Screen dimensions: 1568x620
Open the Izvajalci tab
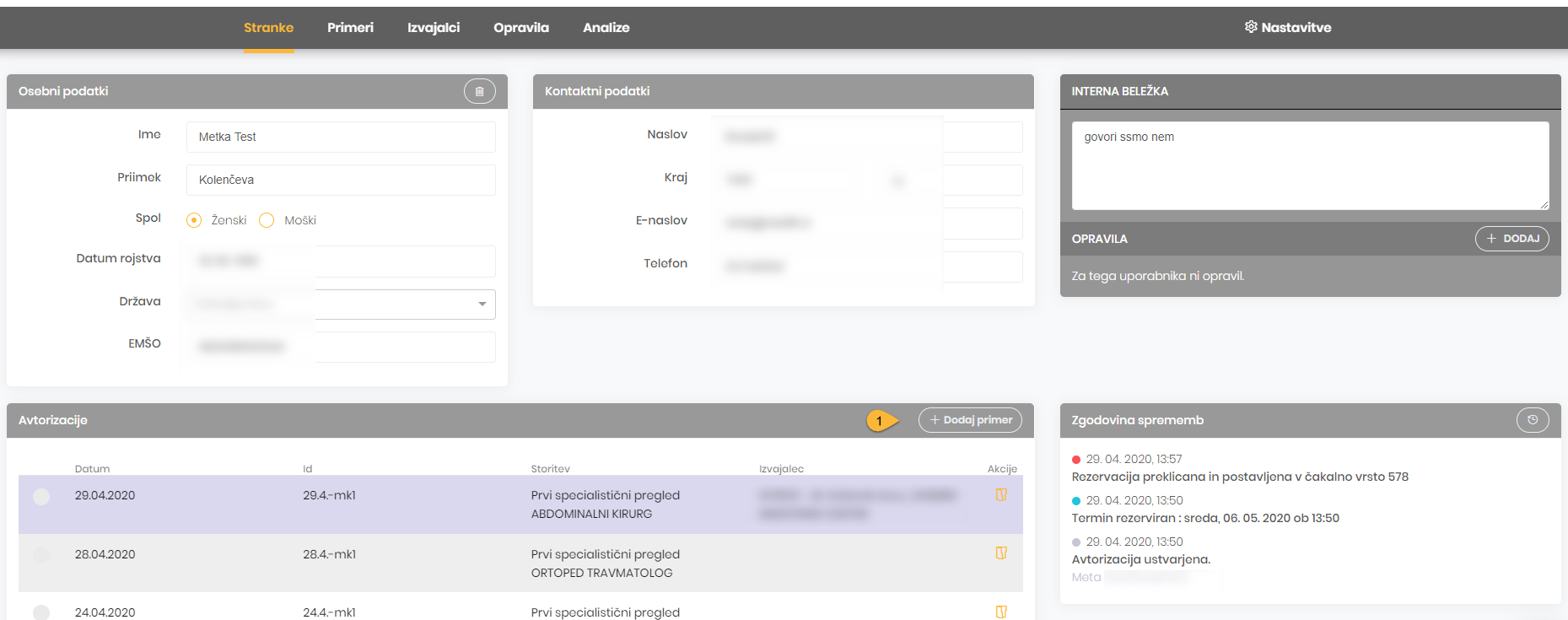click(434, 28)
